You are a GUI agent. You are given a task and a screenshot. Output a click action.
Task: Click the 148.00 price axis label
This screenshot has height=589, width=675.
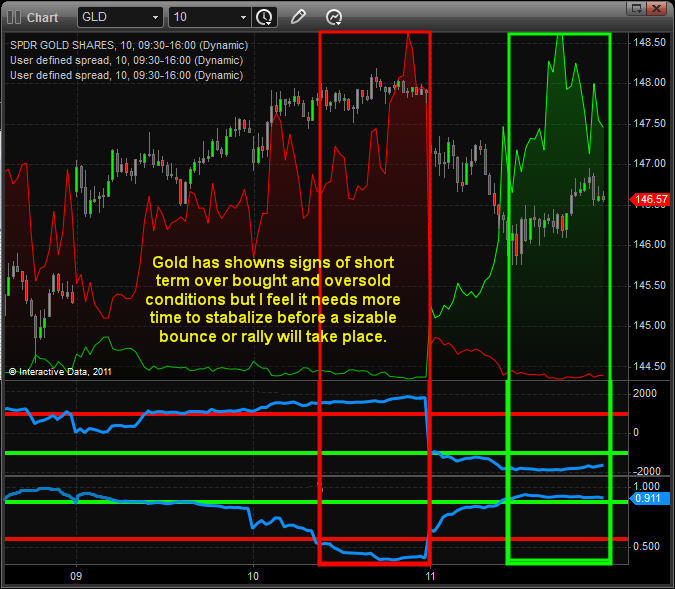coord(650,83)
